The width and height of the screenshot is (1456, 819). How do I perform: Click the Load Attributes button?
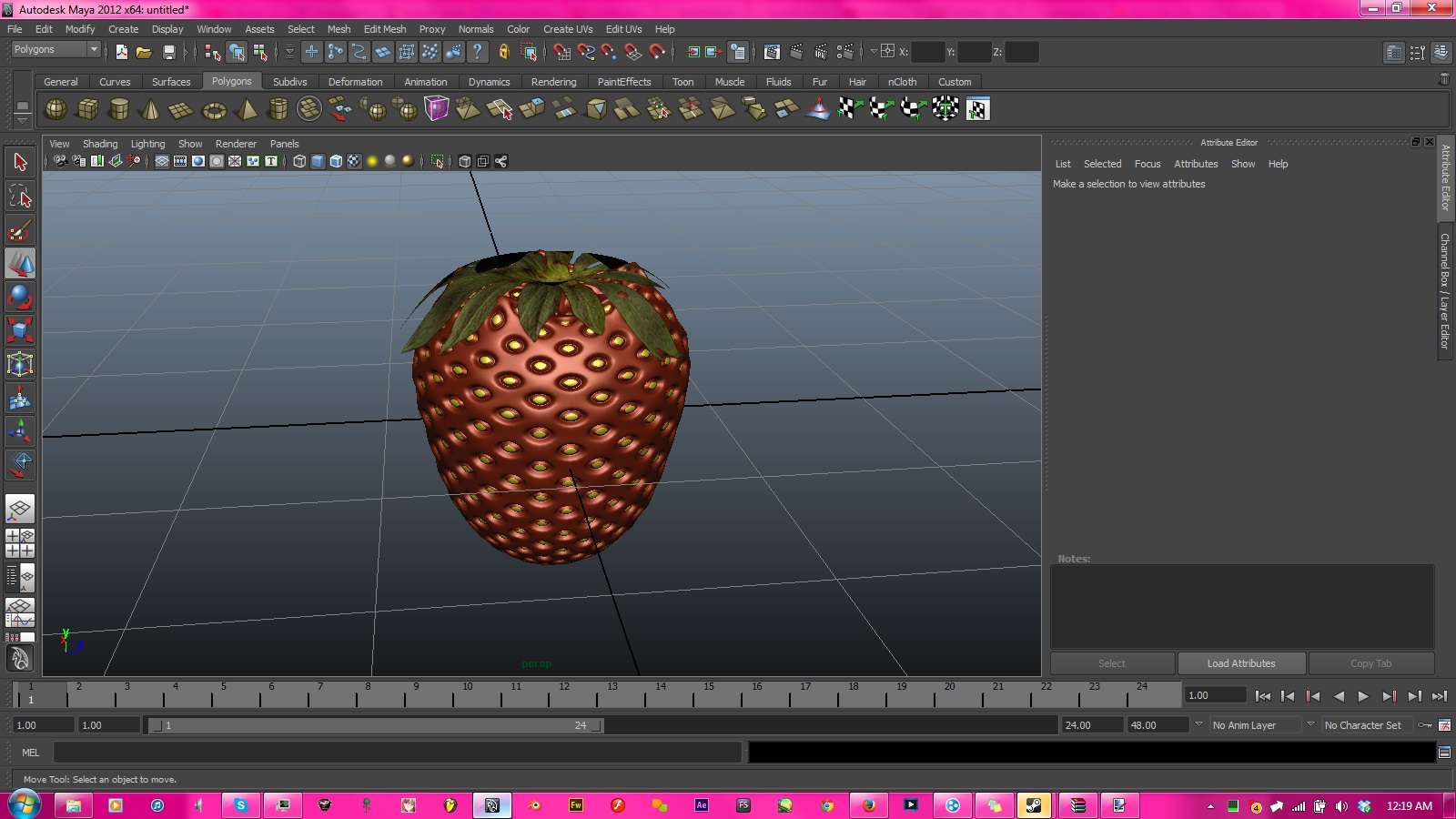click(1241, 663)
